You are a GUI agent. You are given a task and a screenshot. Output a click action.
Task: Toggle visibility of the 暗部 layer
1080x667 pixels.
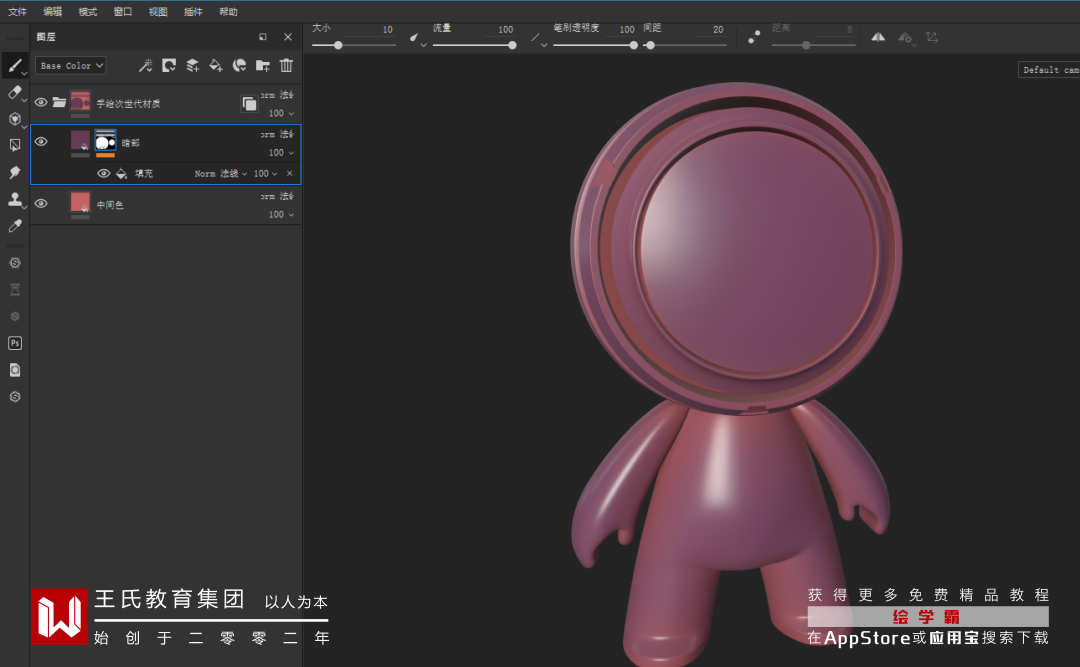(41, 142)
